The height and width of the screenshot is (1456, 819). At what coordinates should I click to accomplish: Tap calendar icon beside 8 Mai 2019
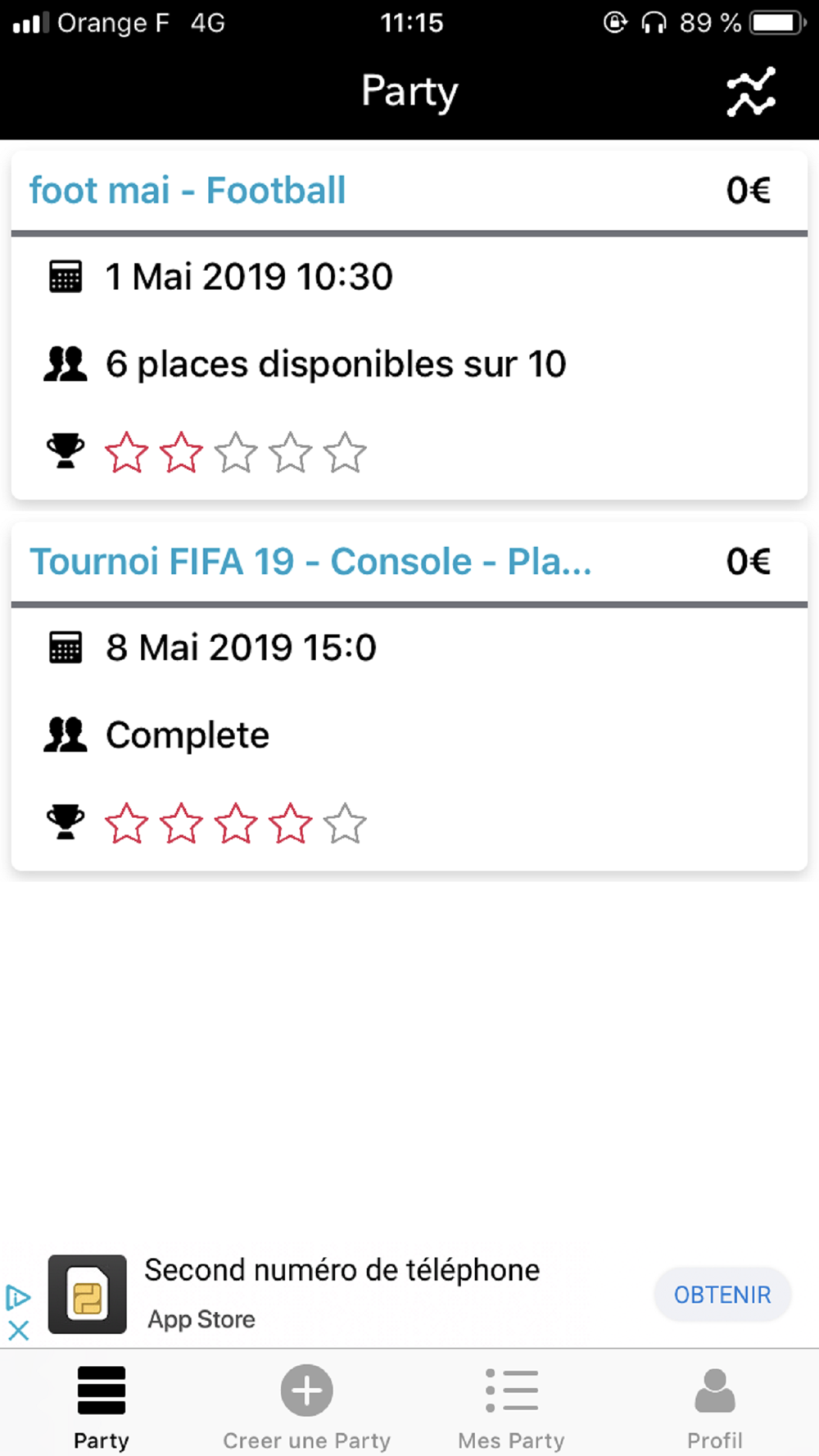66,648
